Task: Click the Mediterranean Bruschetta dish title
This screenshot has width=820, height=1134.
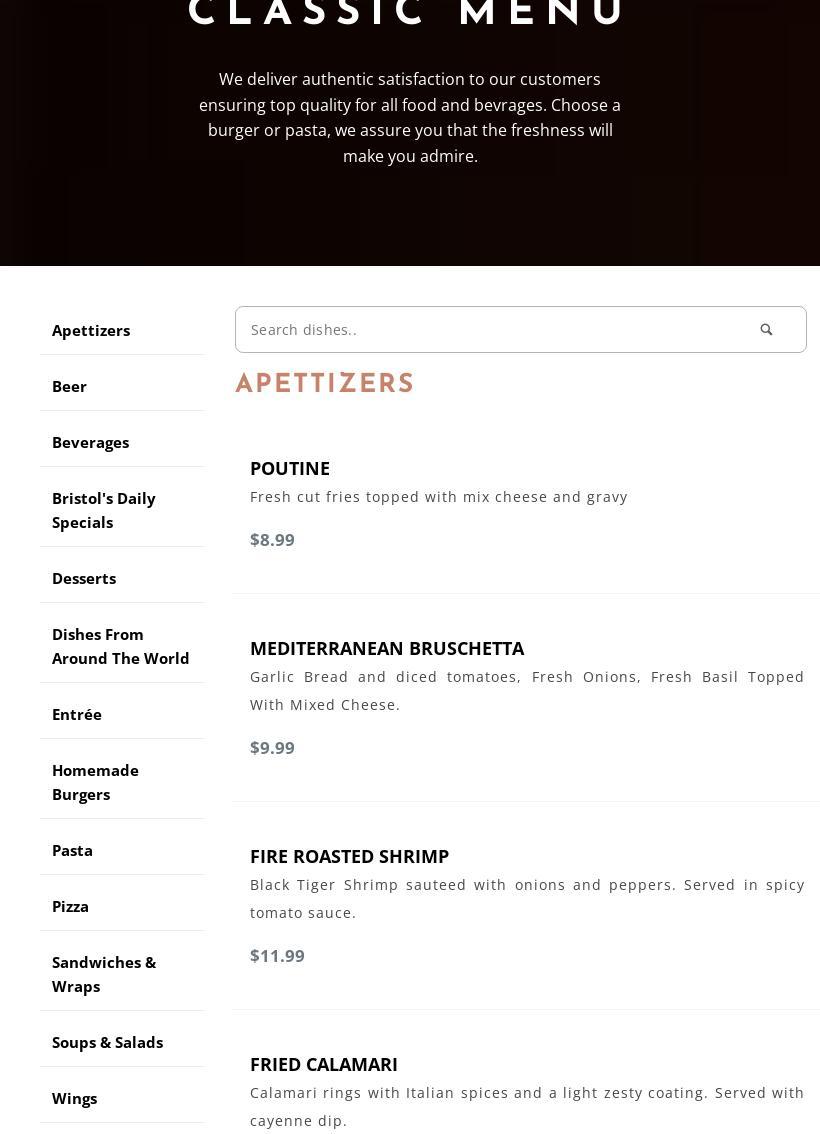Action: click(x=387, y=648)
